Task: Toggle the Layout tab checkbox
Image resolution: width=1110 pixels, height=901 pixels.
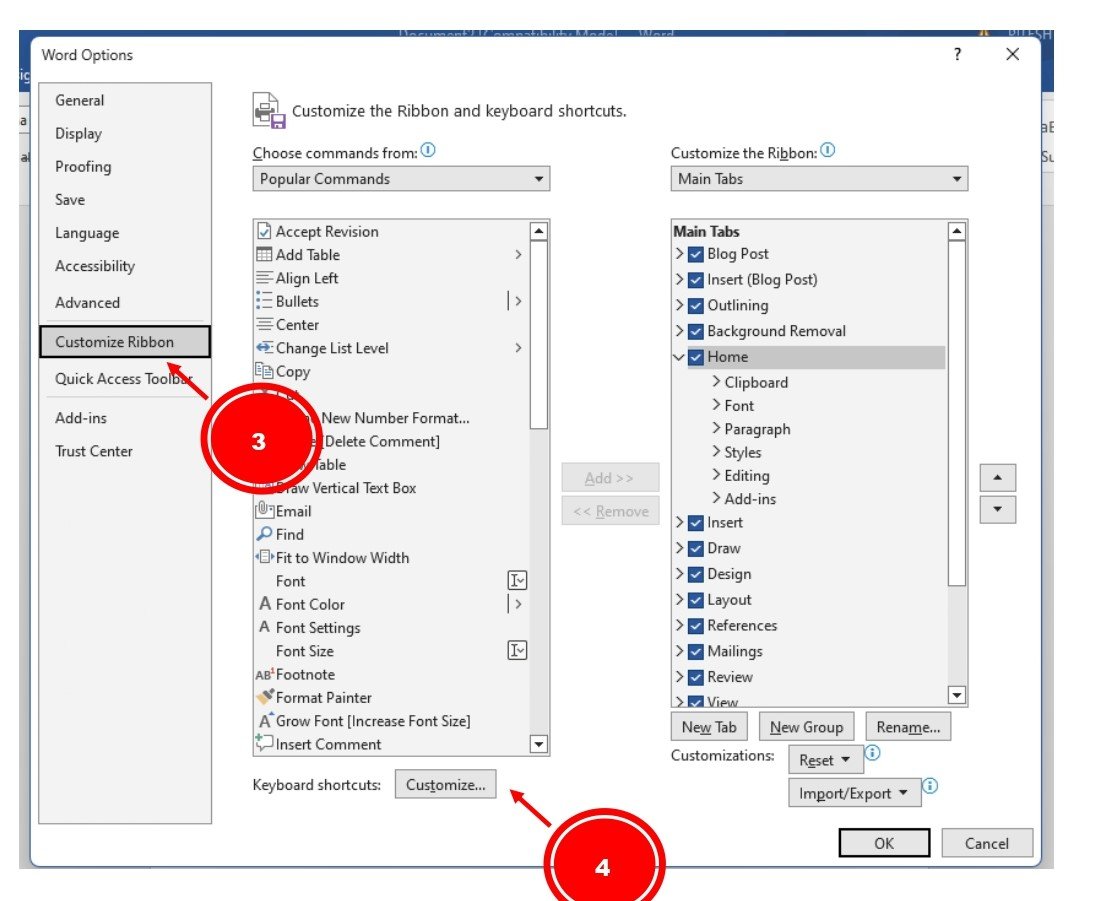Action: point(696,600)
